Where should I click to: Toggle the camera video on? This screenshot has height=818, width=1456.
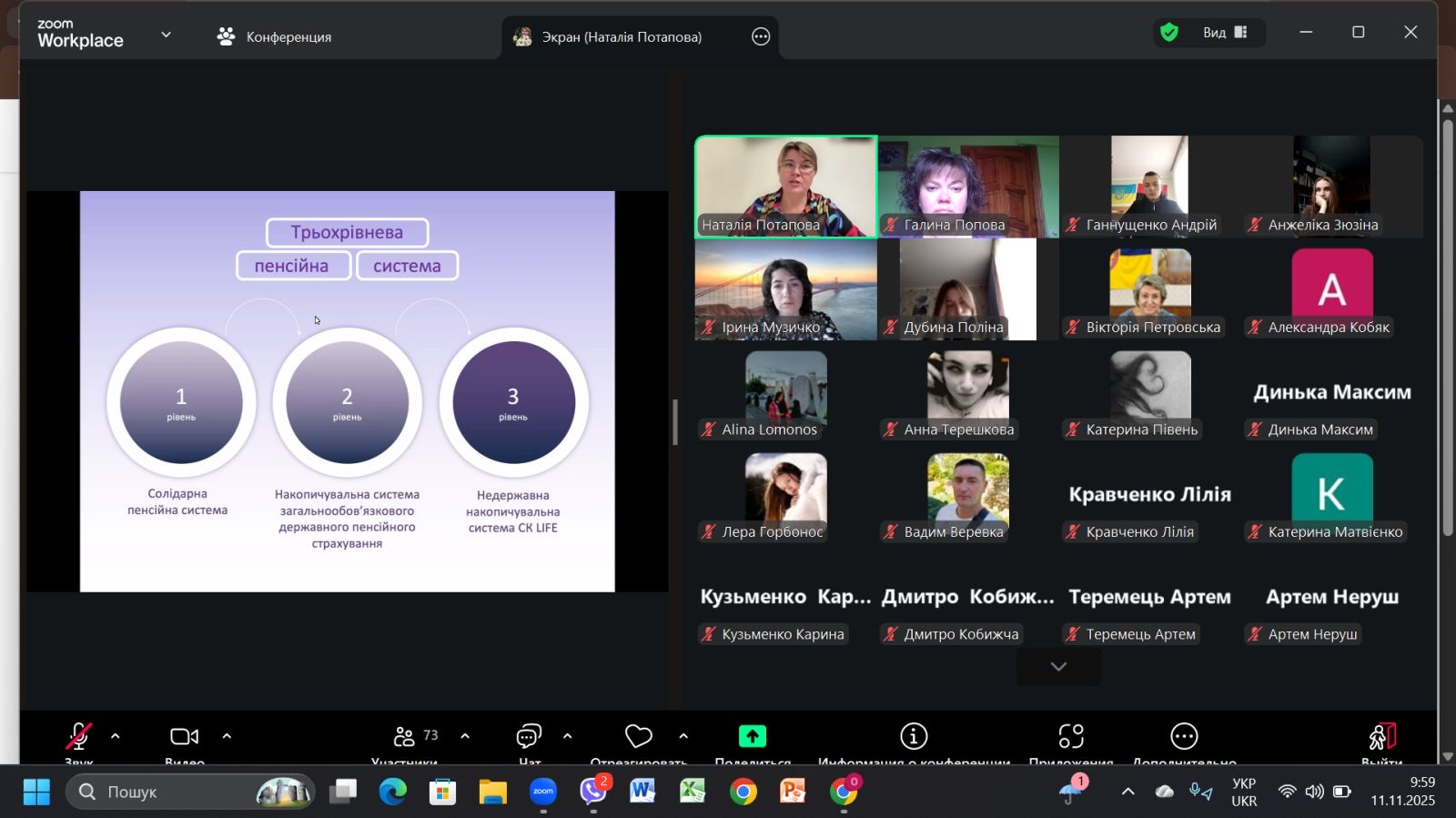coord(184,736)
